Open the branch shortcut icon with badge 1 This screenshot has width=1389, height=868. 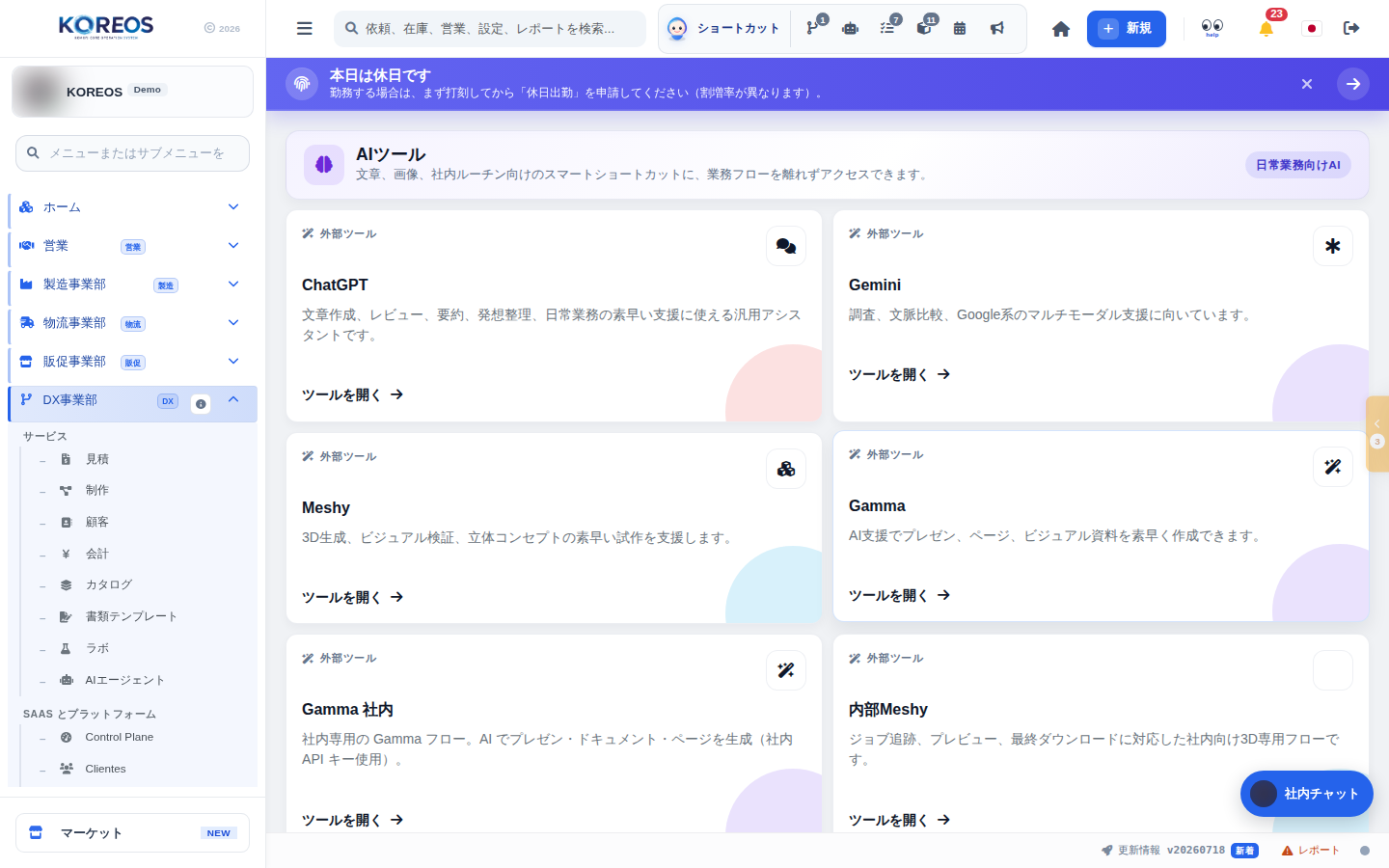tap(812, 29)
